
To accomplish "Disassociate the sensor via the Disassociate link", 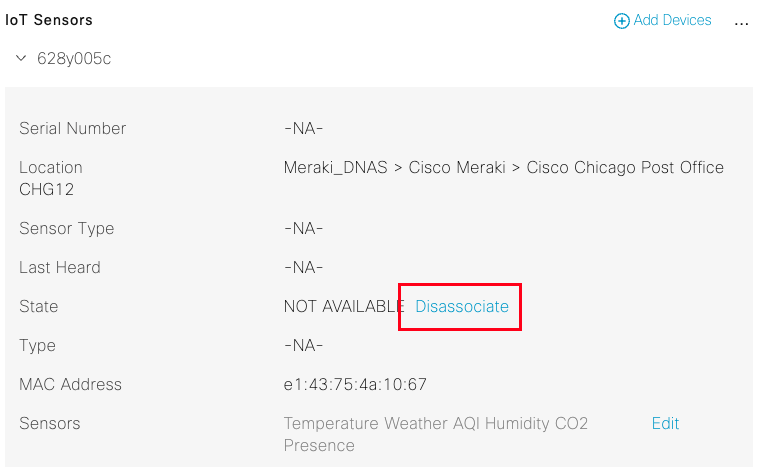I will pos(462,307).
